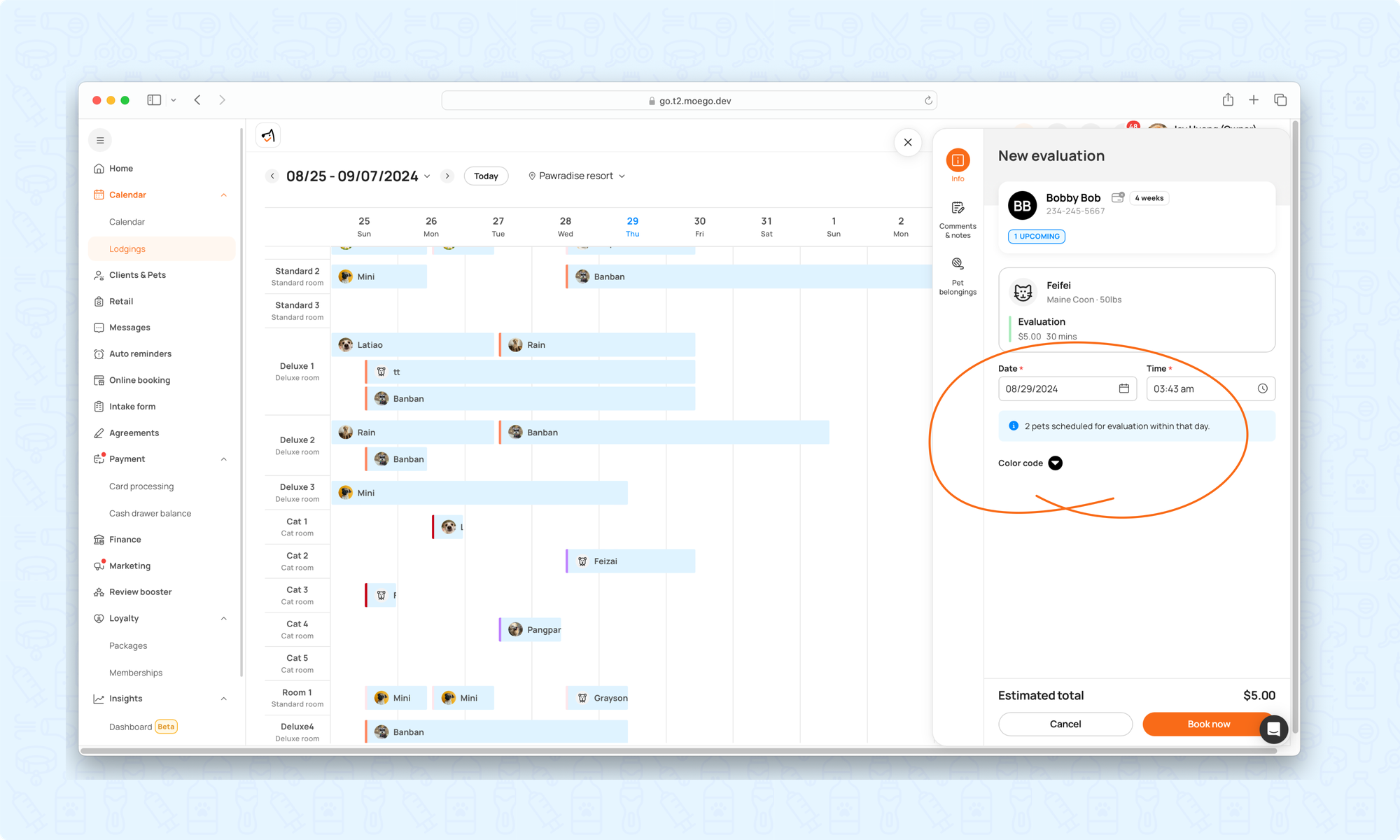Collapse the Loyalty sidebar section
The image size is (1400, 840).
[224, 618]
